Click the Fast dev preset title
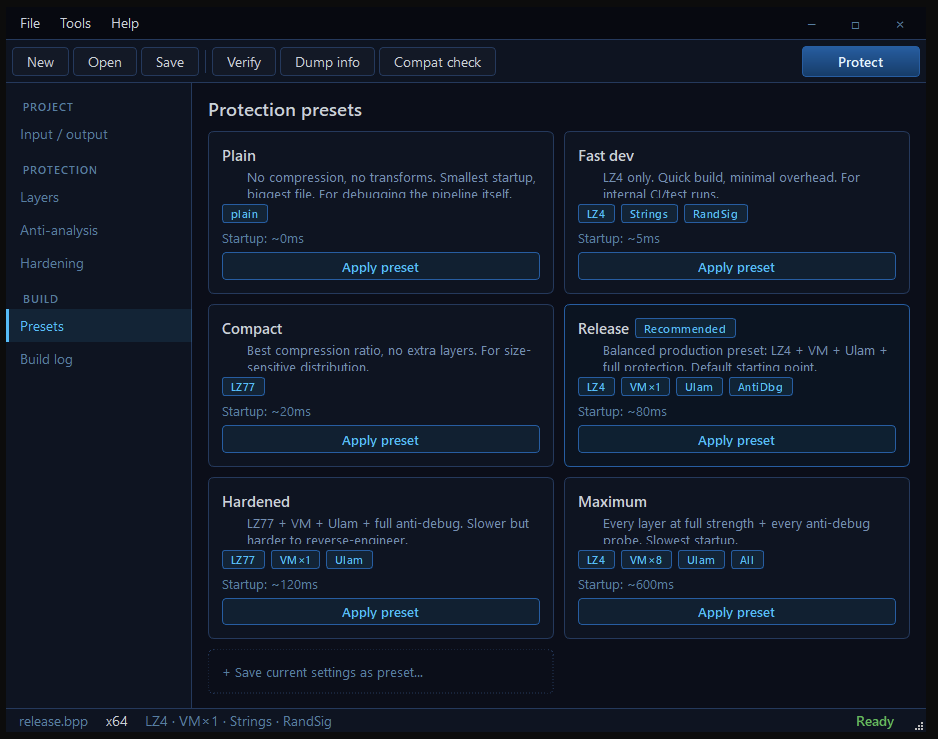 click(x=605, y=156)
